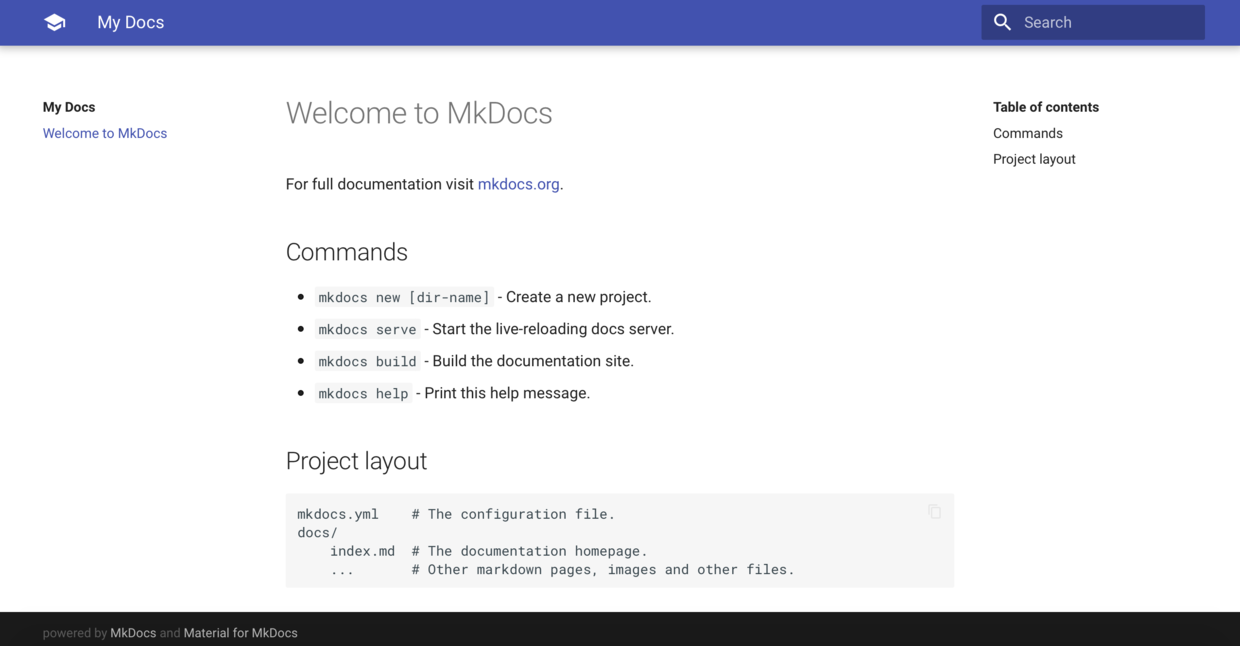Click "index.md" in the code block
The image size is (1240, 646).
click(362, 551)
